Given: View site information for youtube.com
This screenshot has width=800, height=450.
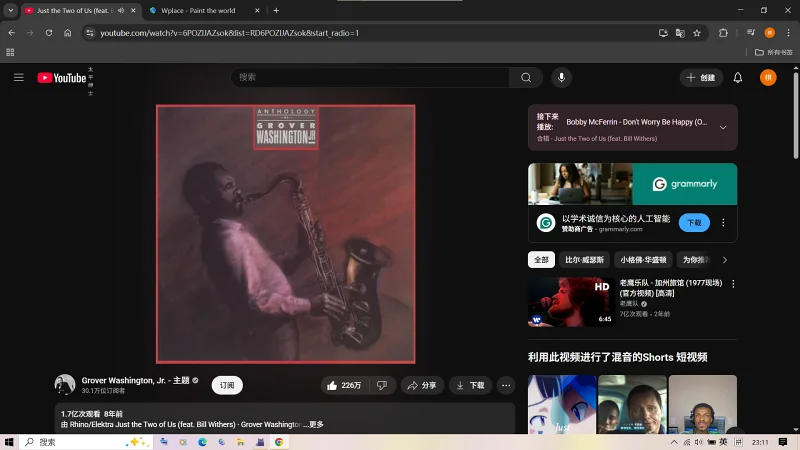Looking at the screenshot, I should (90, 33).
